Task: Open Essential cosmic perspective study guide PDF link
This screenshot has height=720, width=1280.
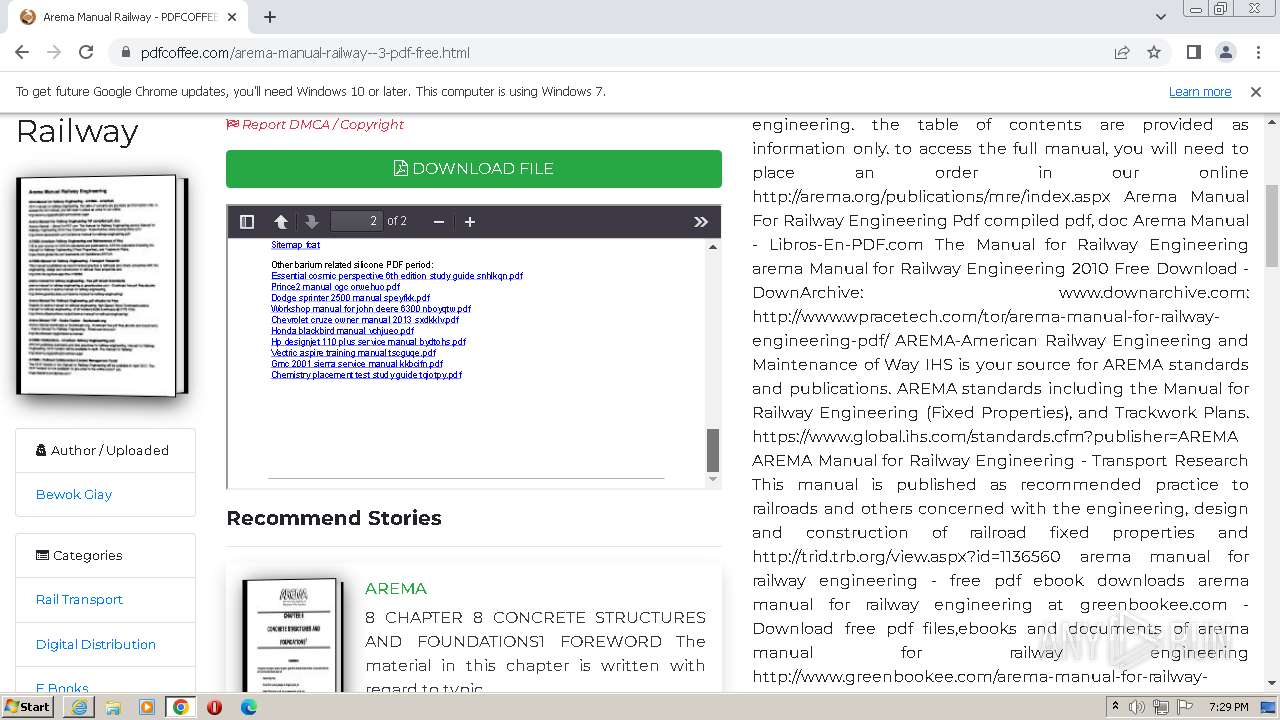Action: pyautogui.click(x=397, y=276)
